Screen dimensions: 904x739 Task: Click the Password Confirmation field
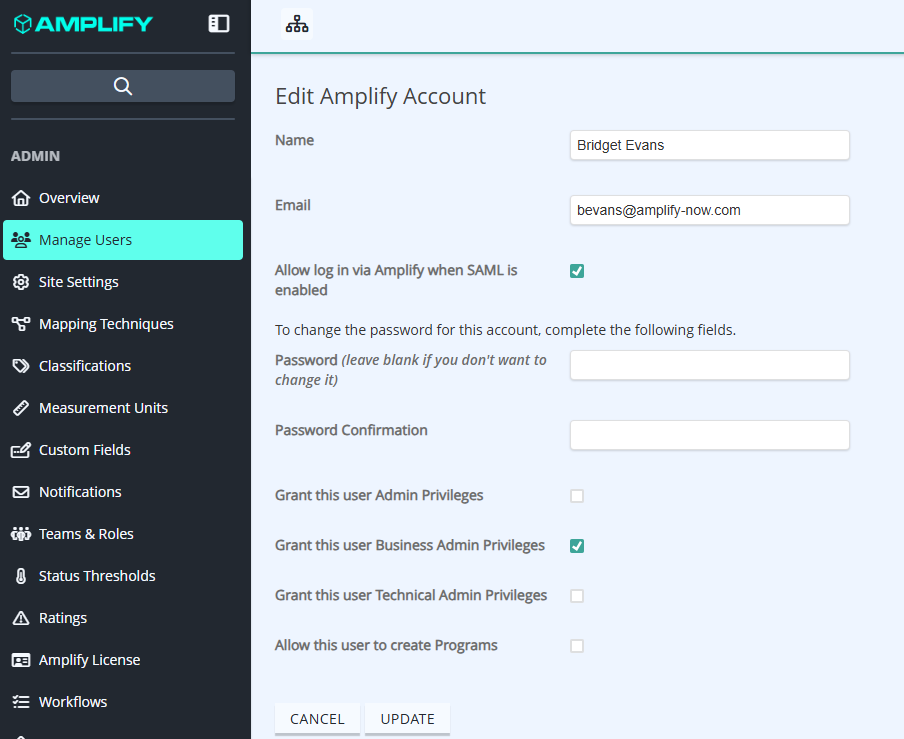tap(710, 435)
